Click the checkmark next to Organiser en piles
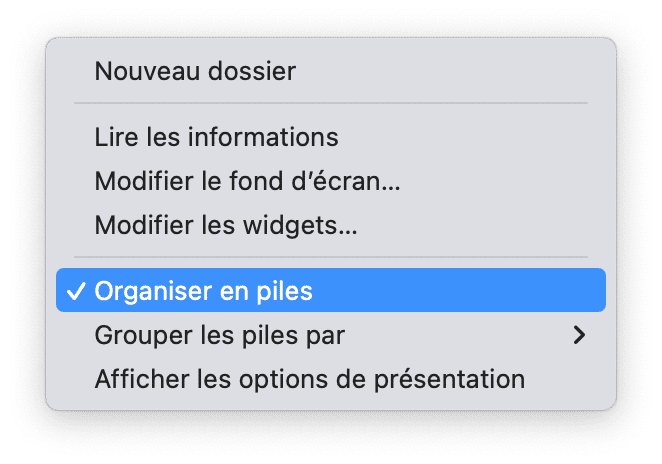662x464 pixels. (x=76, y=291)
